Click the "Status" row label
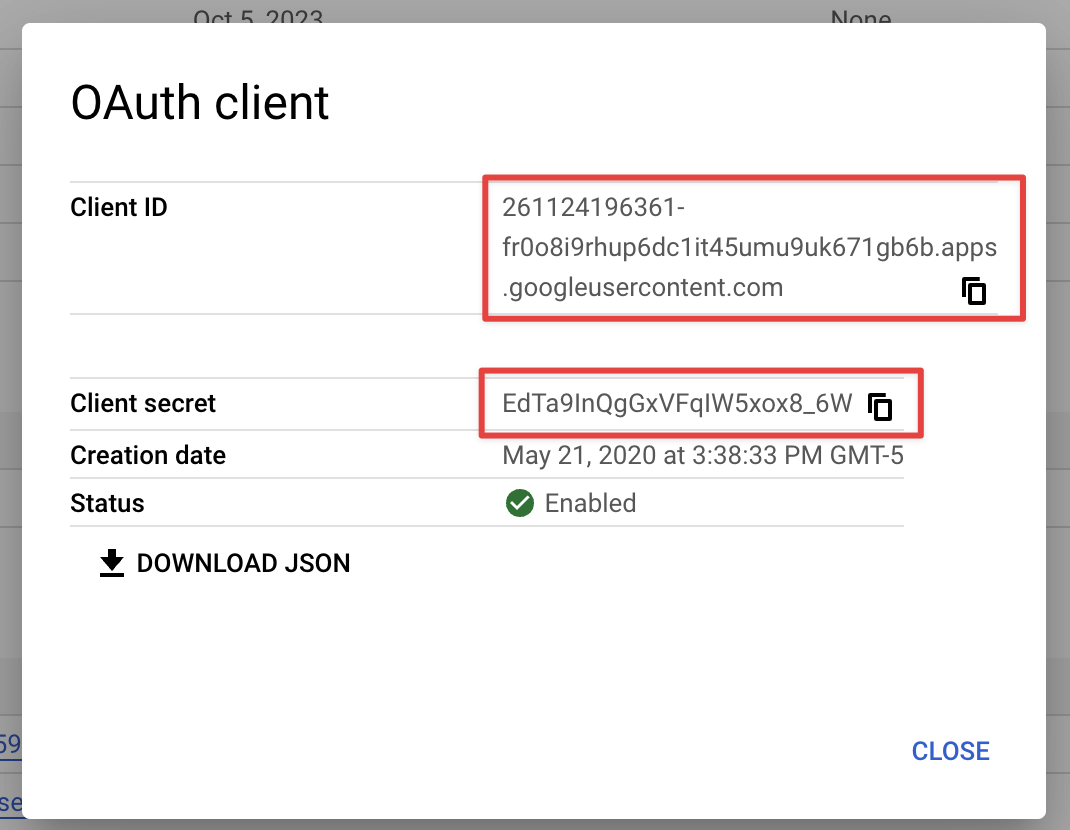The width and height of the screenshot is (1070, 830). 107,503
